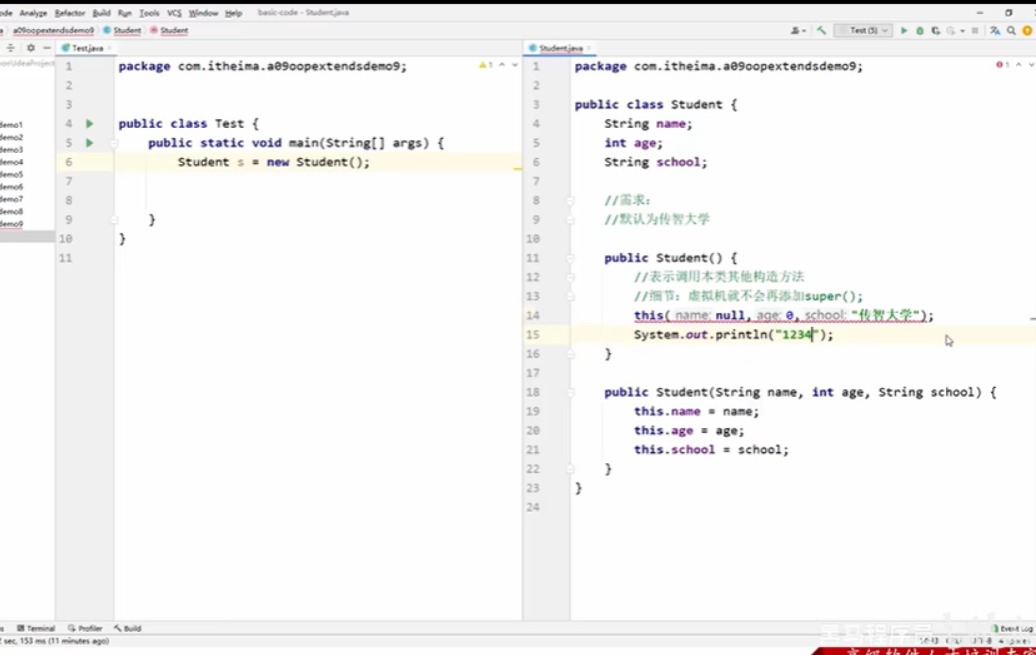
Task: Open the Test (5) run configuration dropdown
Action: pos(864,30)
